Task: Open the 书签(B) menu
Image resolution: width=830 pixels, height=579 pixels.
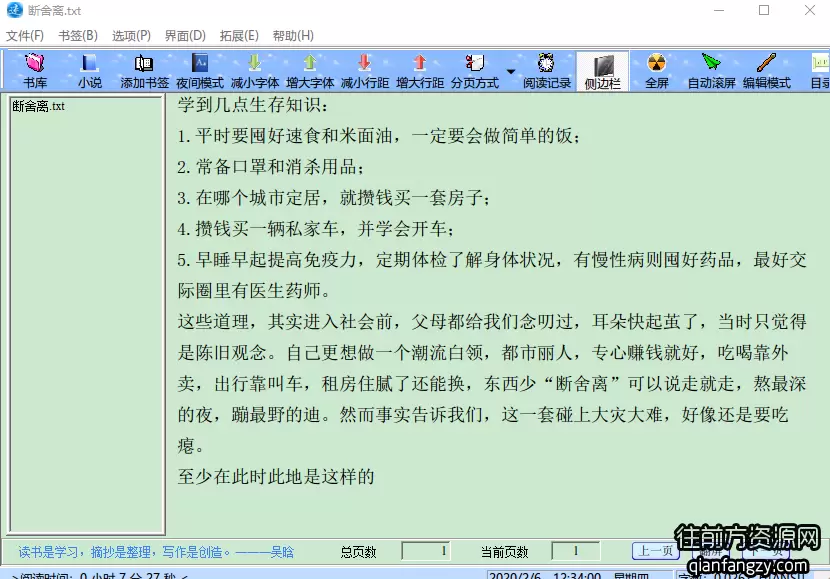Action: (78, 35)
